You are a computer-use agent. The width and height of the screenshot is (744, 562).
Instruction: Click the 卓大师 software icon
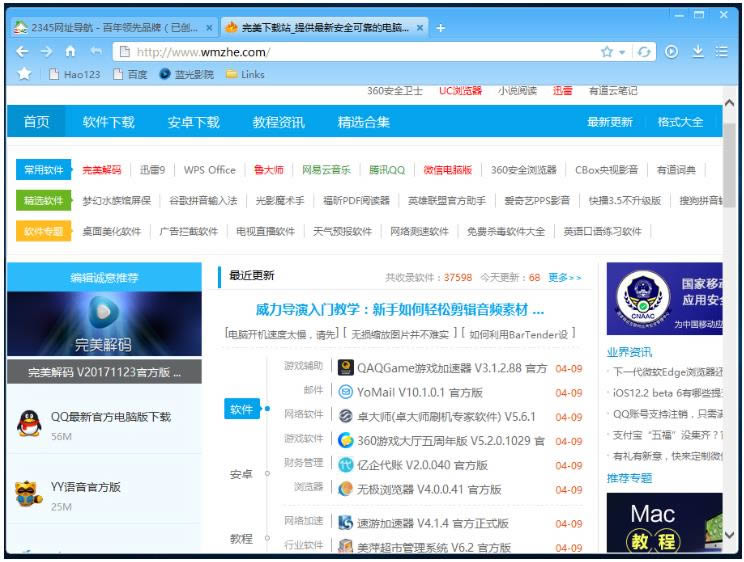(346, 416)
